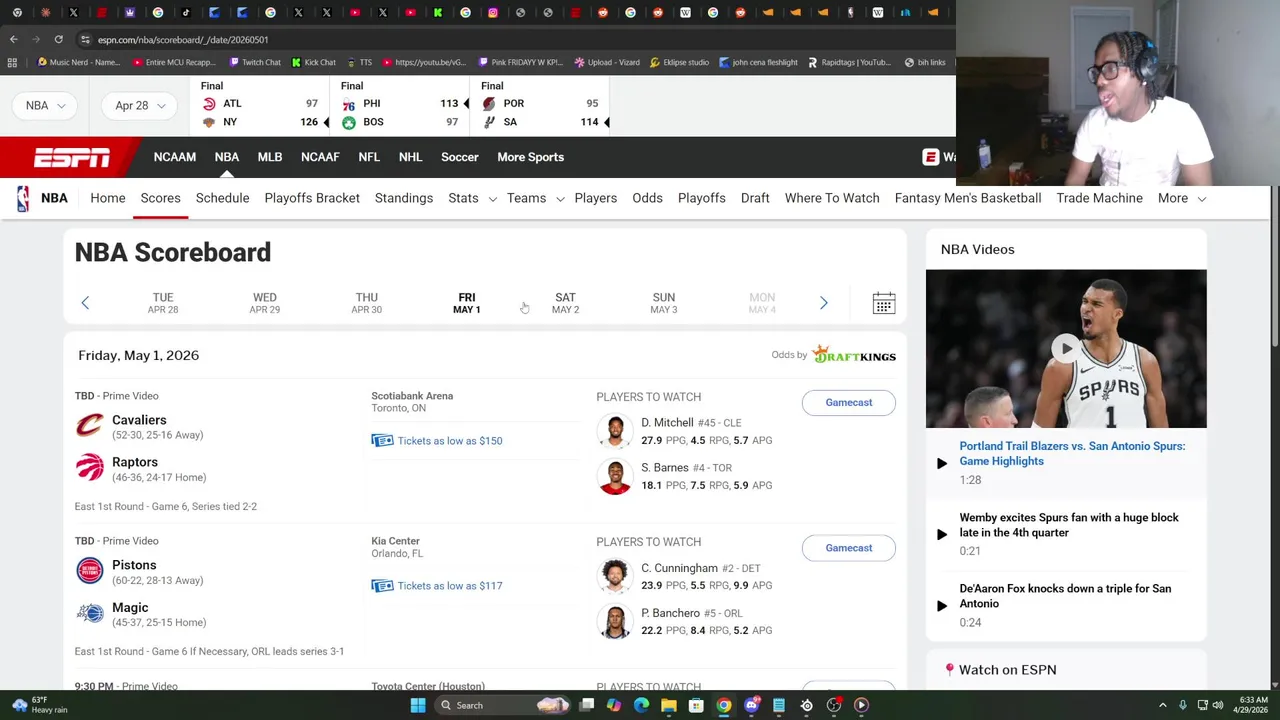Go to previous week with left arrow
The width and height of the screenshot is (1280, 720).
point(85,303)
